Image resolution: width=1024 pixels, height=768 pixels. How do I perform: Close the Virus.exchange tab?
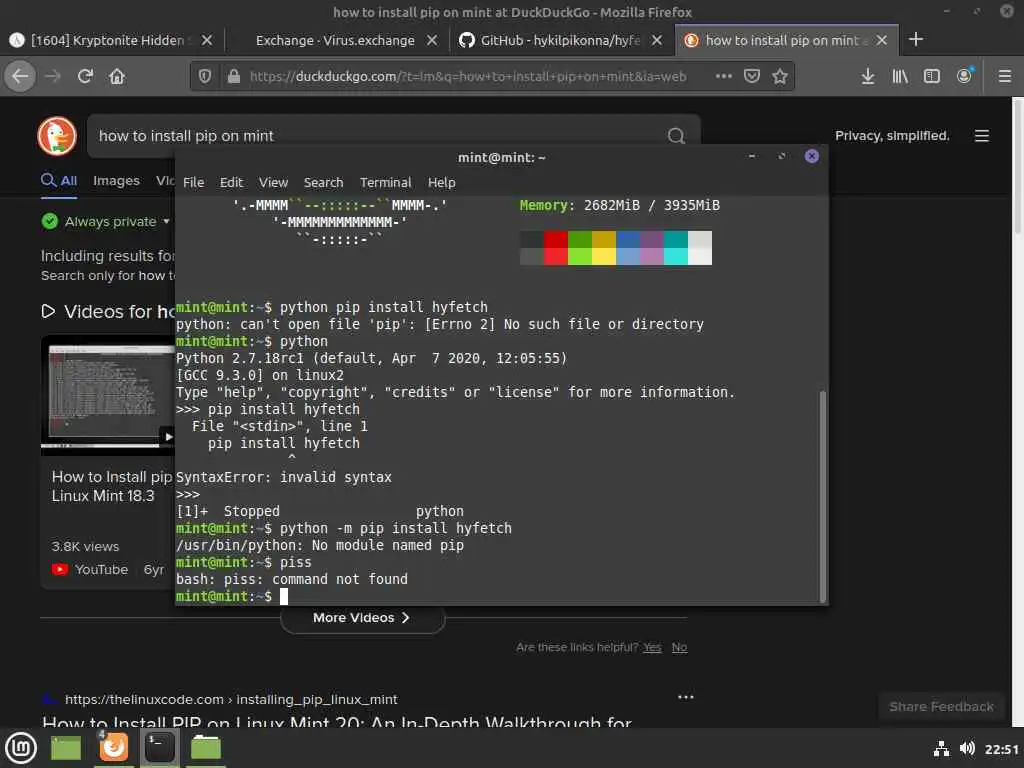pyautogui.click(x=432, y=40)
